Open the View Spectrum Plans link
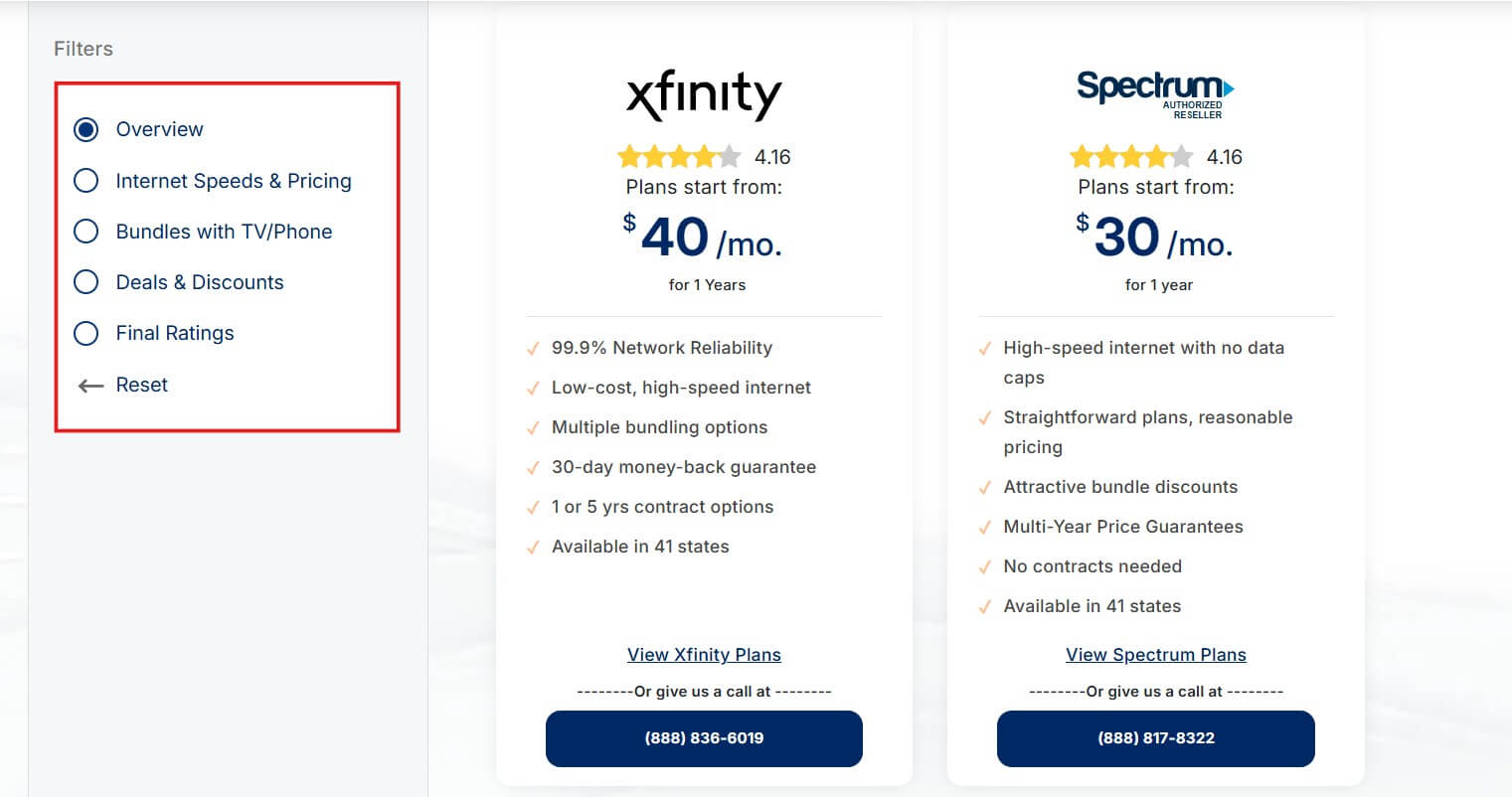The height and width of the screenshot is (797, 1512). [1155, 655]
